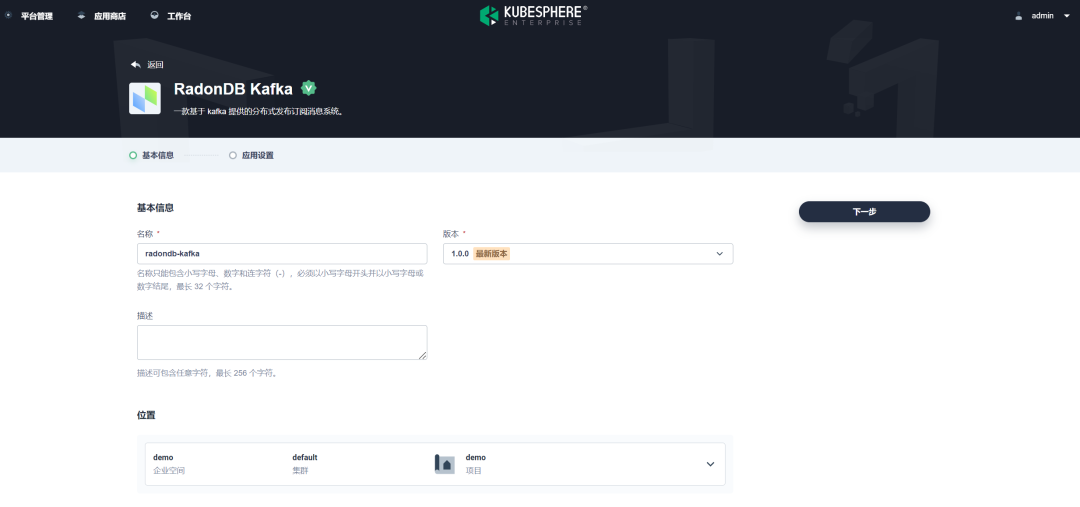Click the RadonDB Kafka app logo
Screen dimensions: 1080x507
tap(145, 99)
